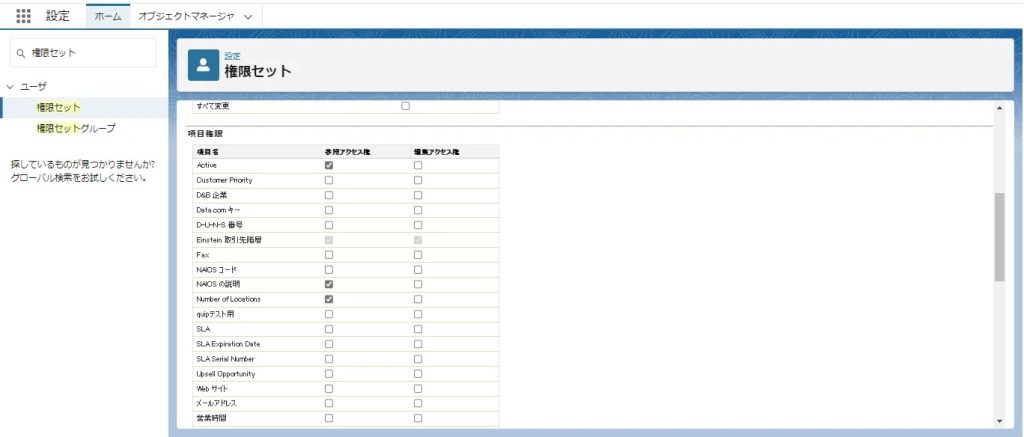The width and height of the screenshot is (1024, 437).
Task: Check edit access for SLA Expiration Date
Action: pyautogui.click(x=418, y=344)
